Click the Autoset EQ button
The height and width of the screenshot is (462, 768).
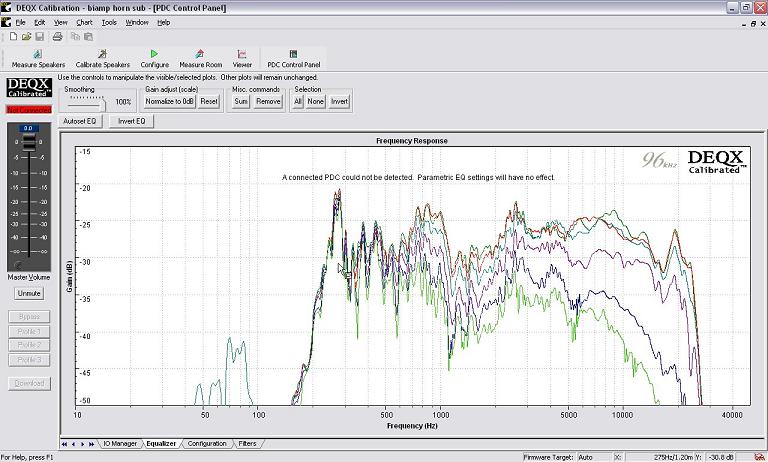click(80, 121)
